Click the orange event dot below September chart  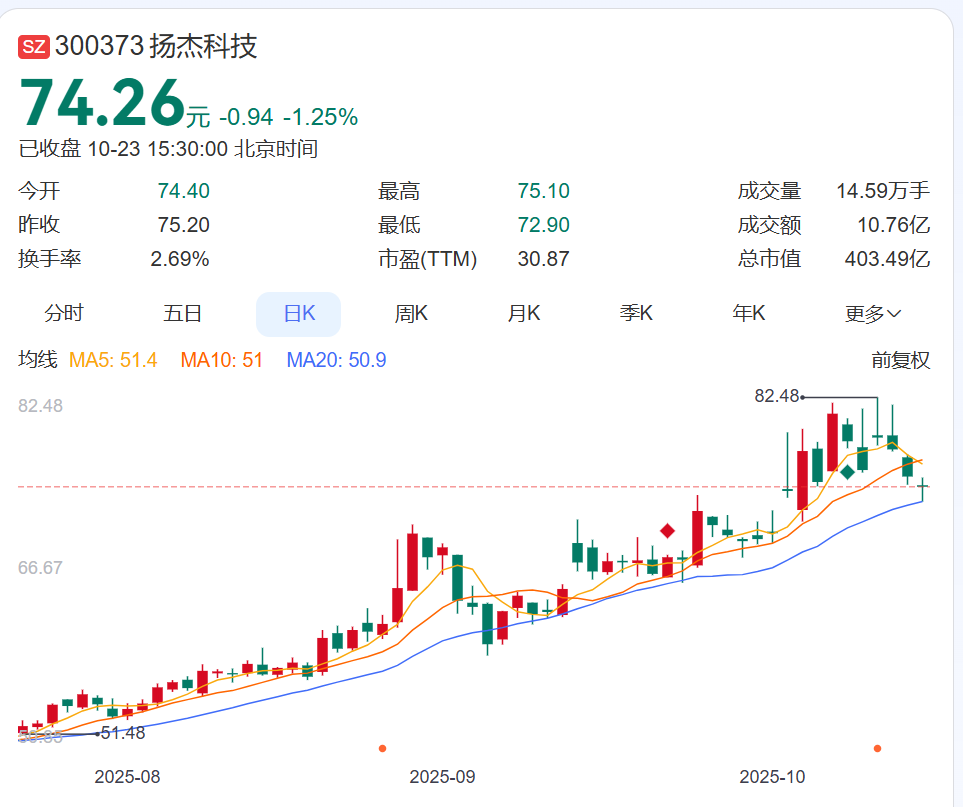(384, 750)
